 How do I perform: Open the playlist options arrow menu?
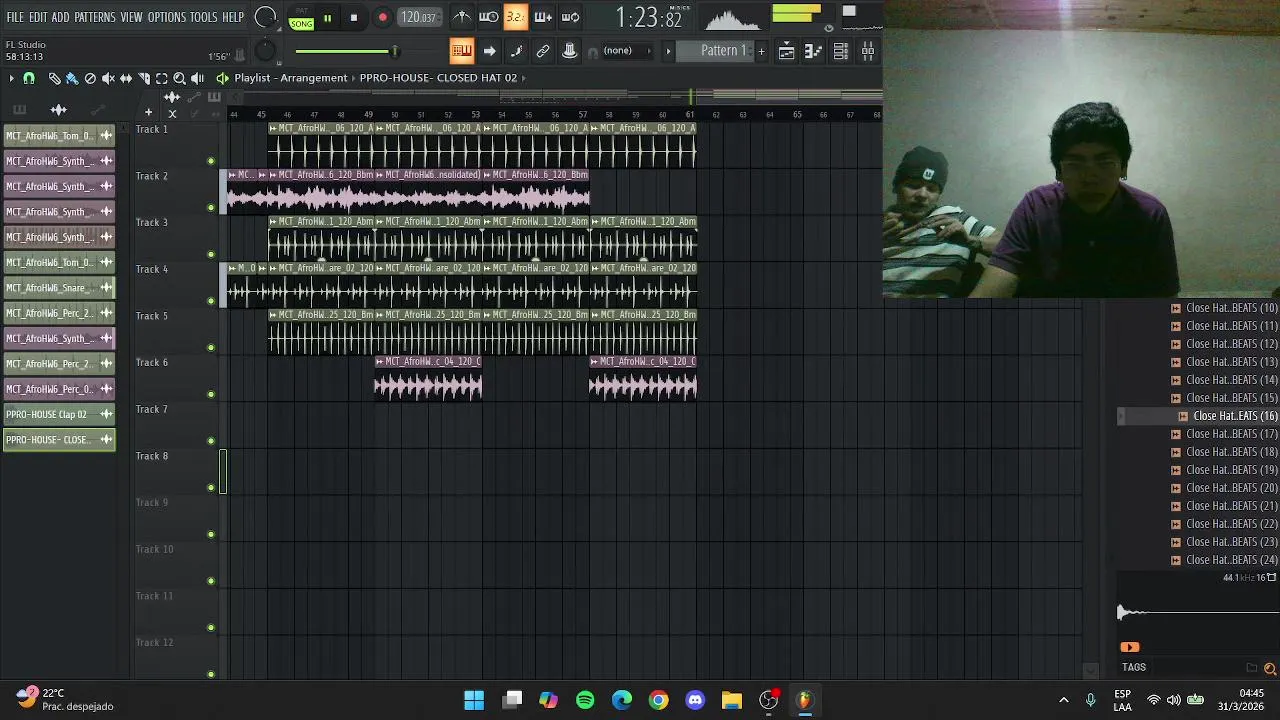tap(11, 78)
